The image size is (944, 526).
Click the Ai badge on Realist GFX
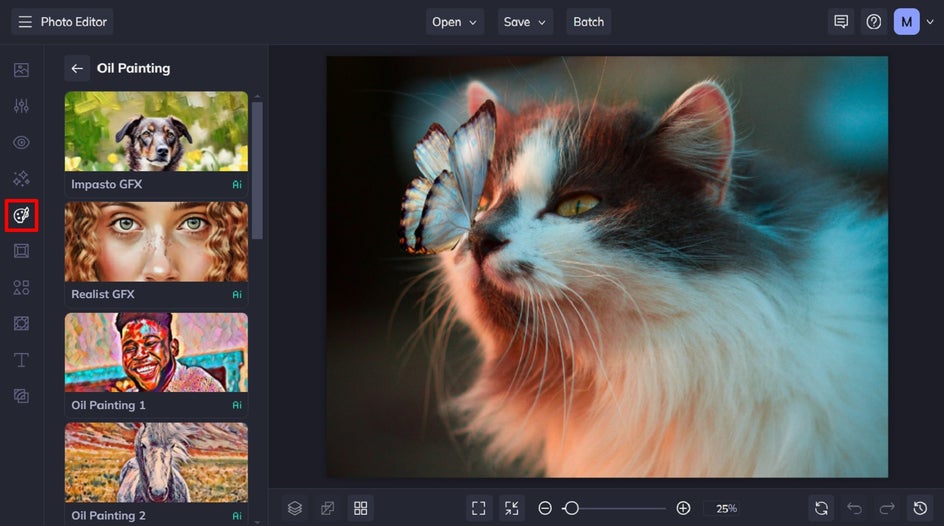coord(237,295)
